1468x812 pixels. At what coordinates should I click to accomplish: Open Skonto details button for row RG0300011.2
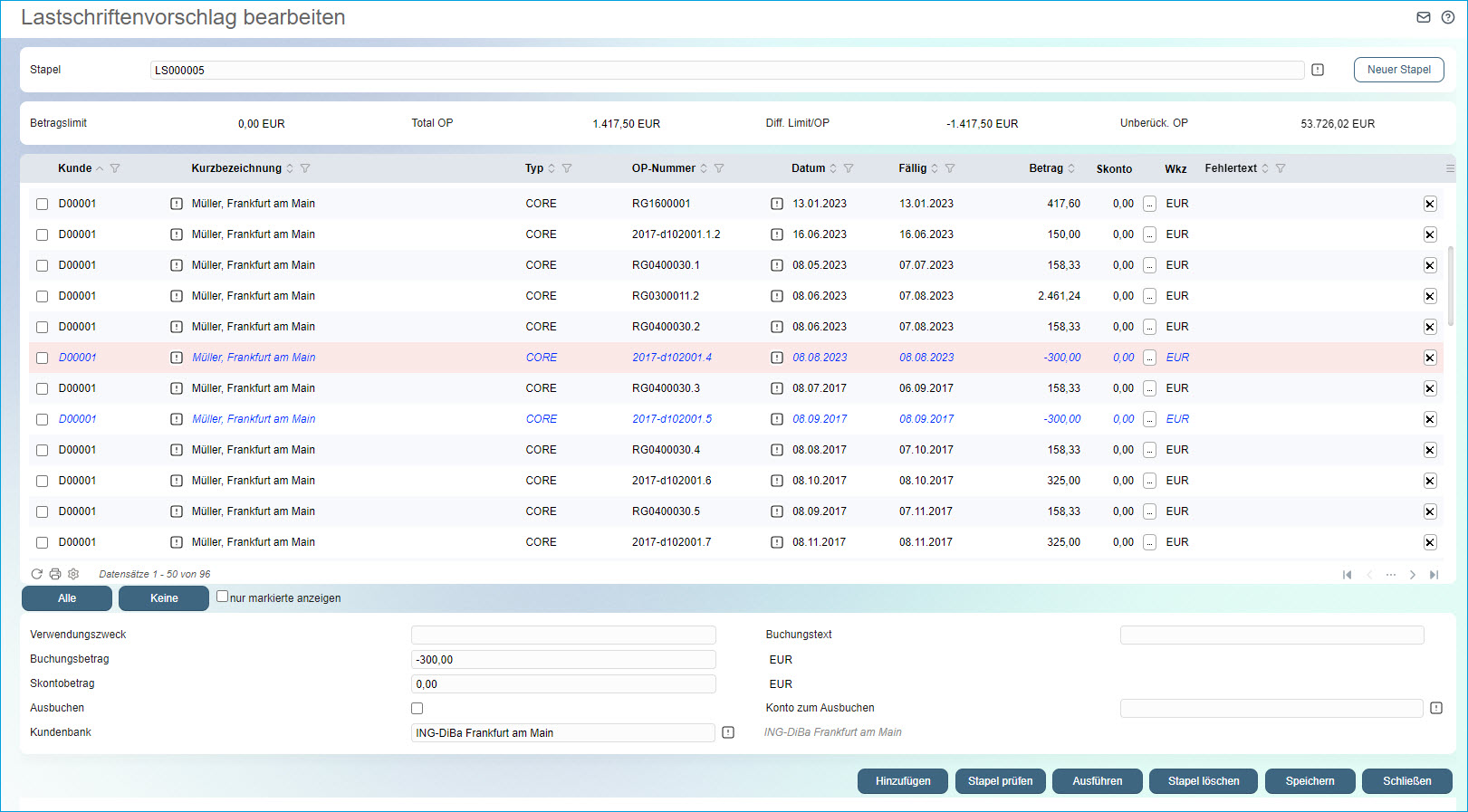coord(1149,296)
